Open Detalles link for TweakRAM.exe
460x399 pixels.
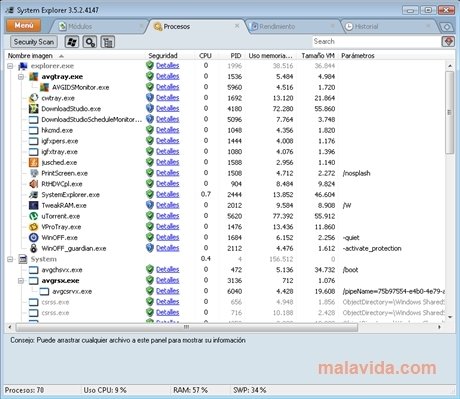click(168, 205)
